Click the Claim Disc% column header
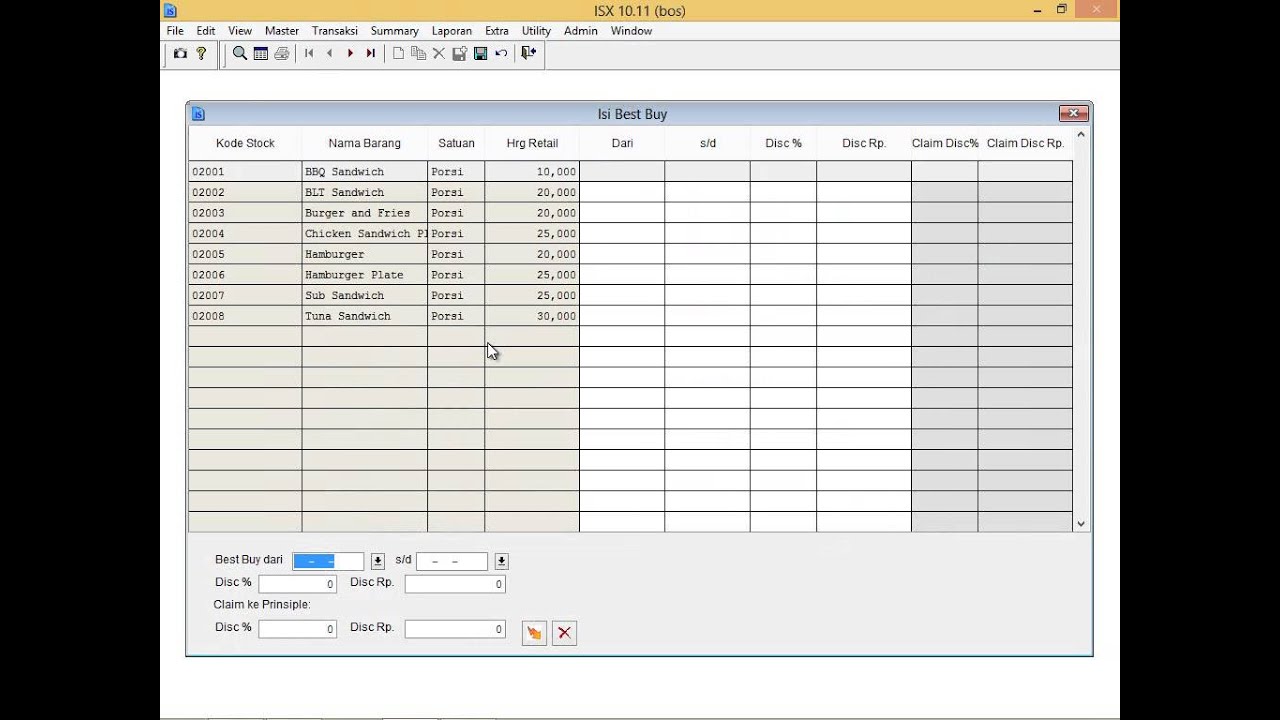 coord(945,143)
